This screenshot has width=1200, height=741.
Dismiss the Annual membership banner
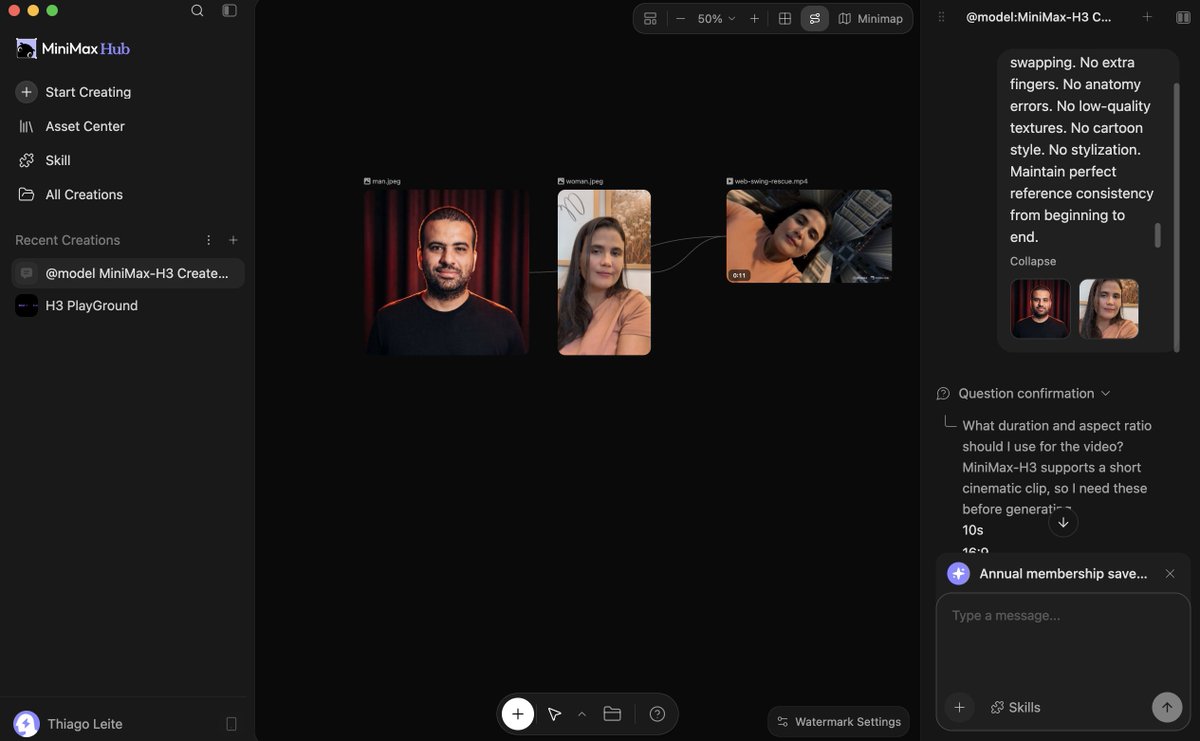pos(1170,574)
